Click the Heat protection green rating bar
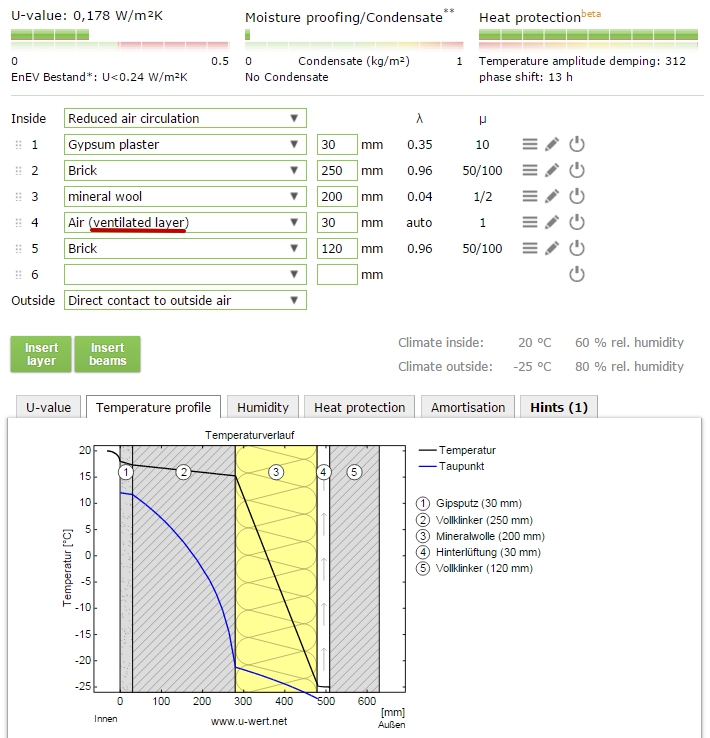 pyautogui.click(x=588, y=34)
